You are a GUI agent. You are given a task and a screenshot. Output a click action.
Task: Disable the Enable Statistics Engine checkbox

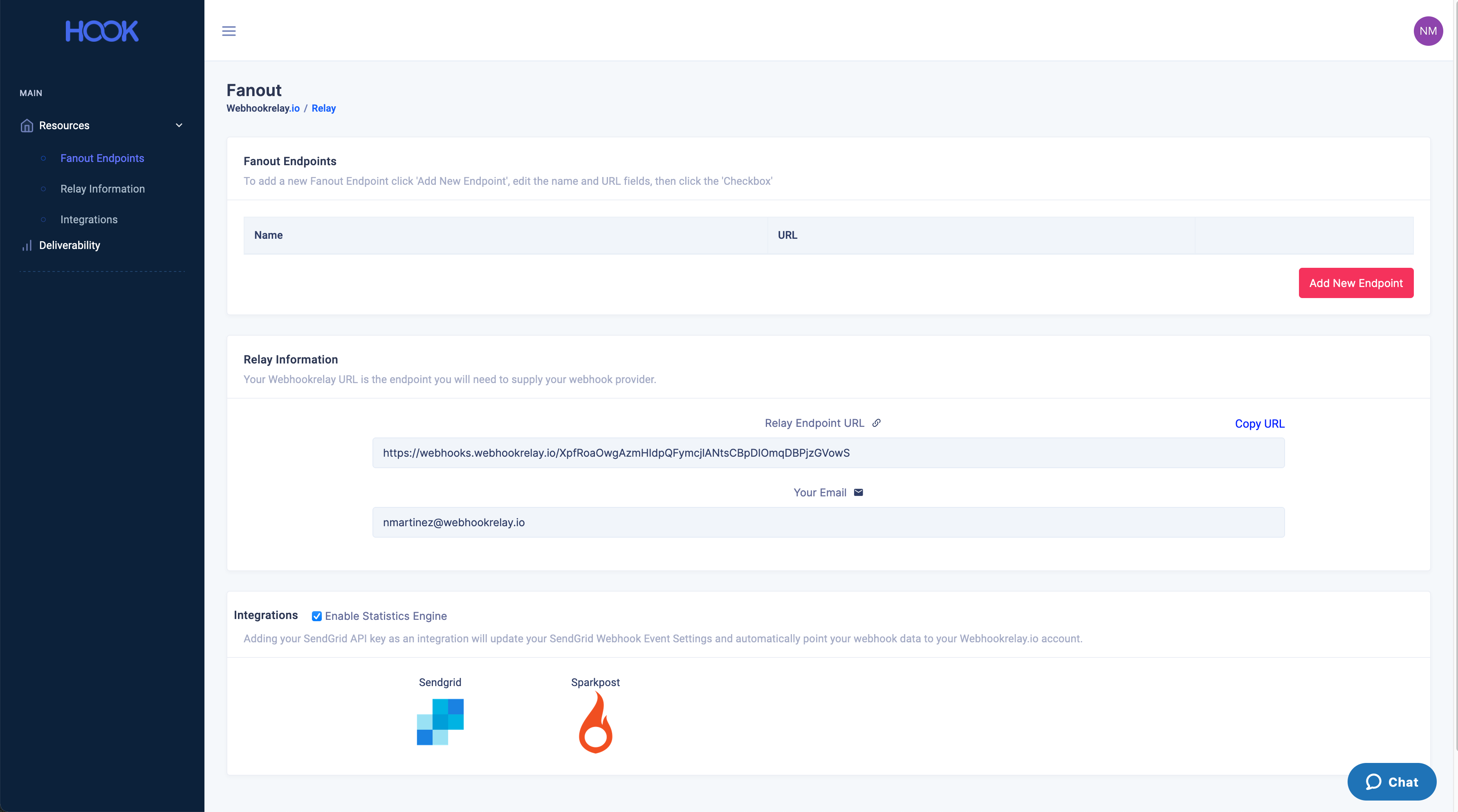(x=316, y=616)
